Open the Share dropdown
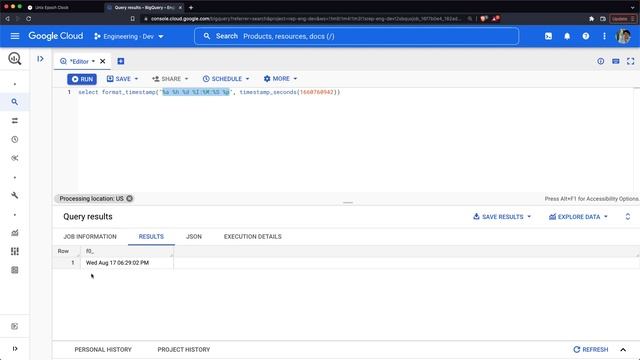 170,79
